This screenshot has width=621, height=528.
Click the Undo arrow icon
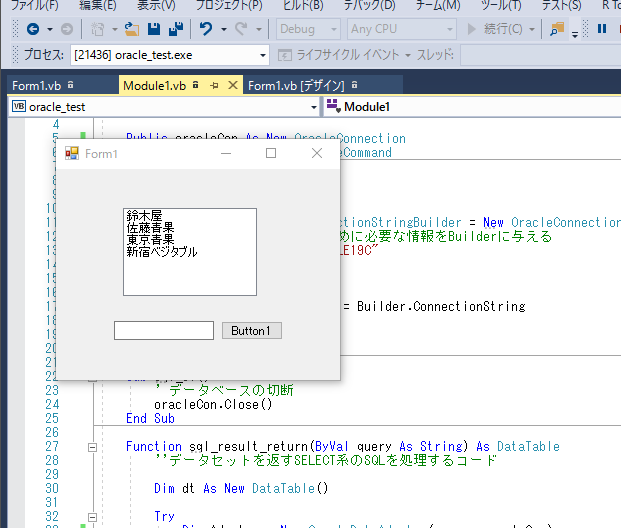(x=206, y=30)
